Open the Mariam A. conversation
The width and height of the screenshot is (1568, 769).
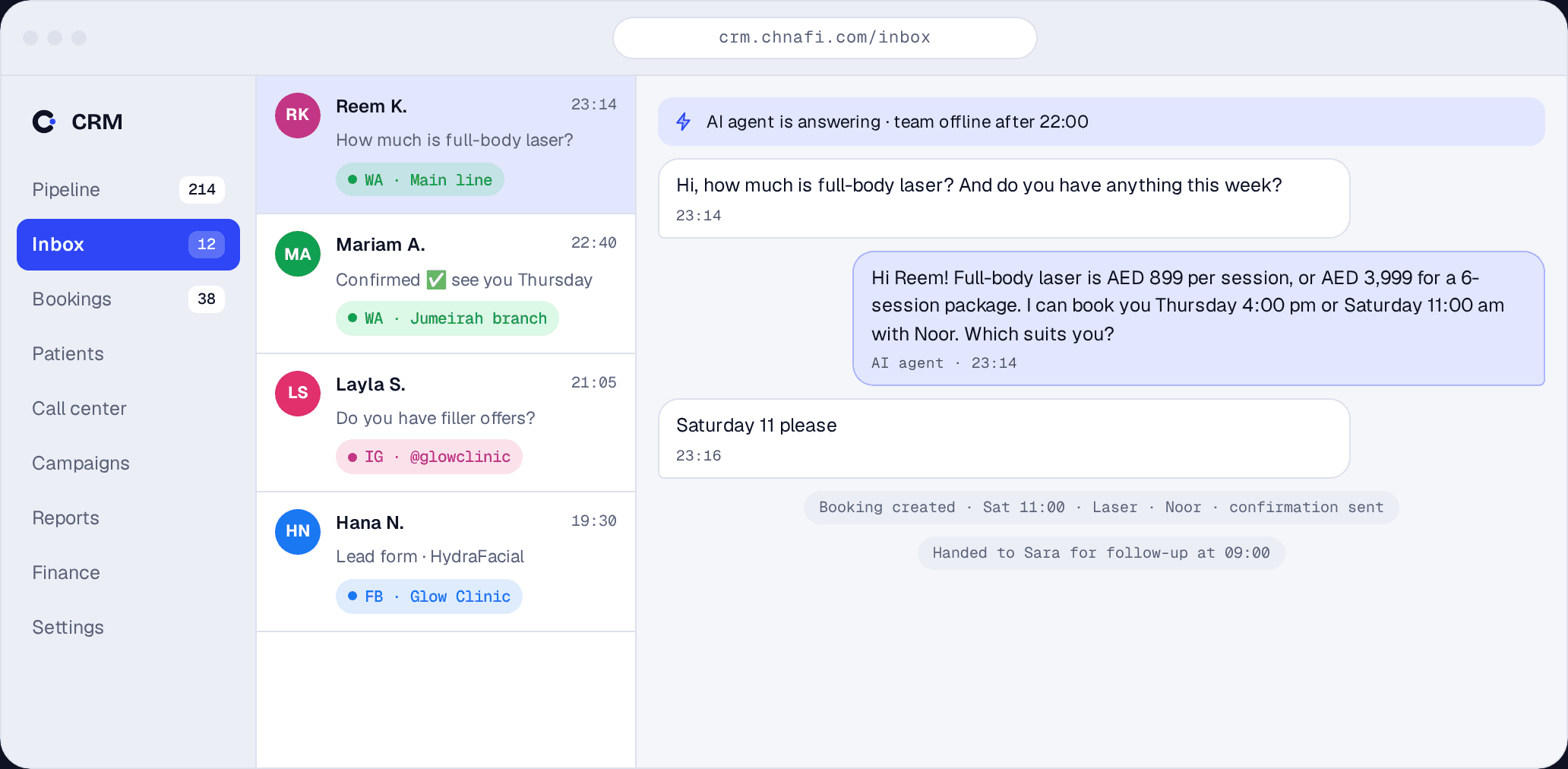click(x=446, y=284)
